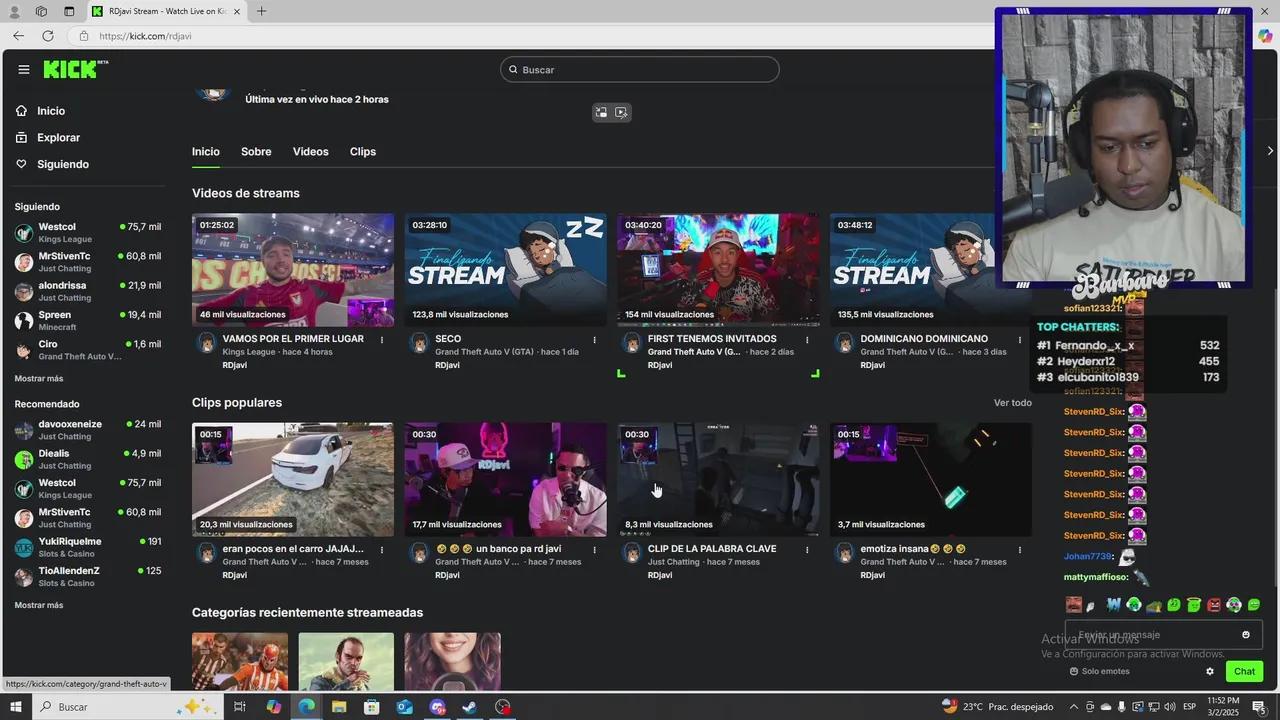Expand Mostrar más under Siguiendo
Screen dimensions: 1280x720
point(39,379)
